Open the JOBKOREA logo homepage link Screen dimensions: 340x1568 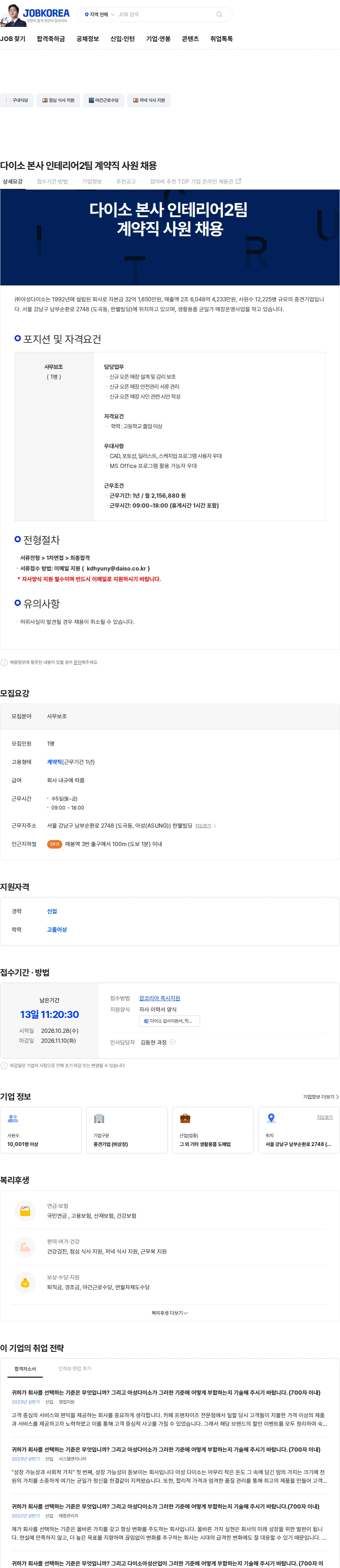[x=46, y=13]
